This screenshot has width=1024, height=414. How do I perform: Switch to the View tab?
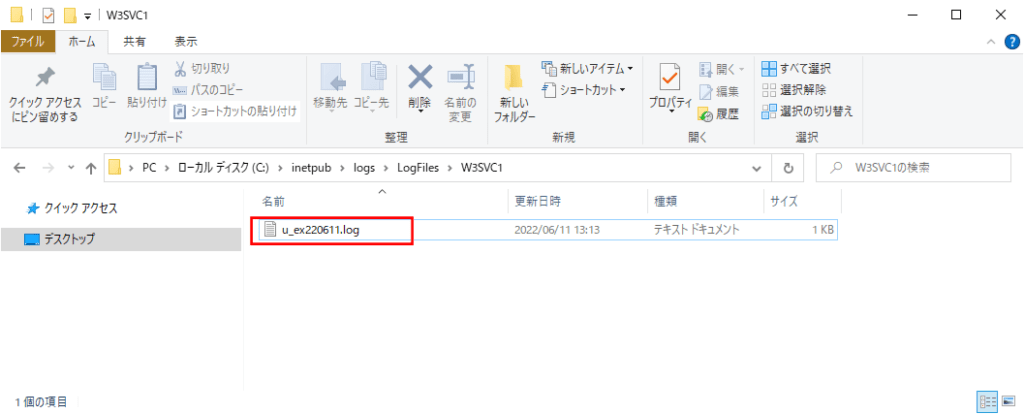tap(186, 42)
